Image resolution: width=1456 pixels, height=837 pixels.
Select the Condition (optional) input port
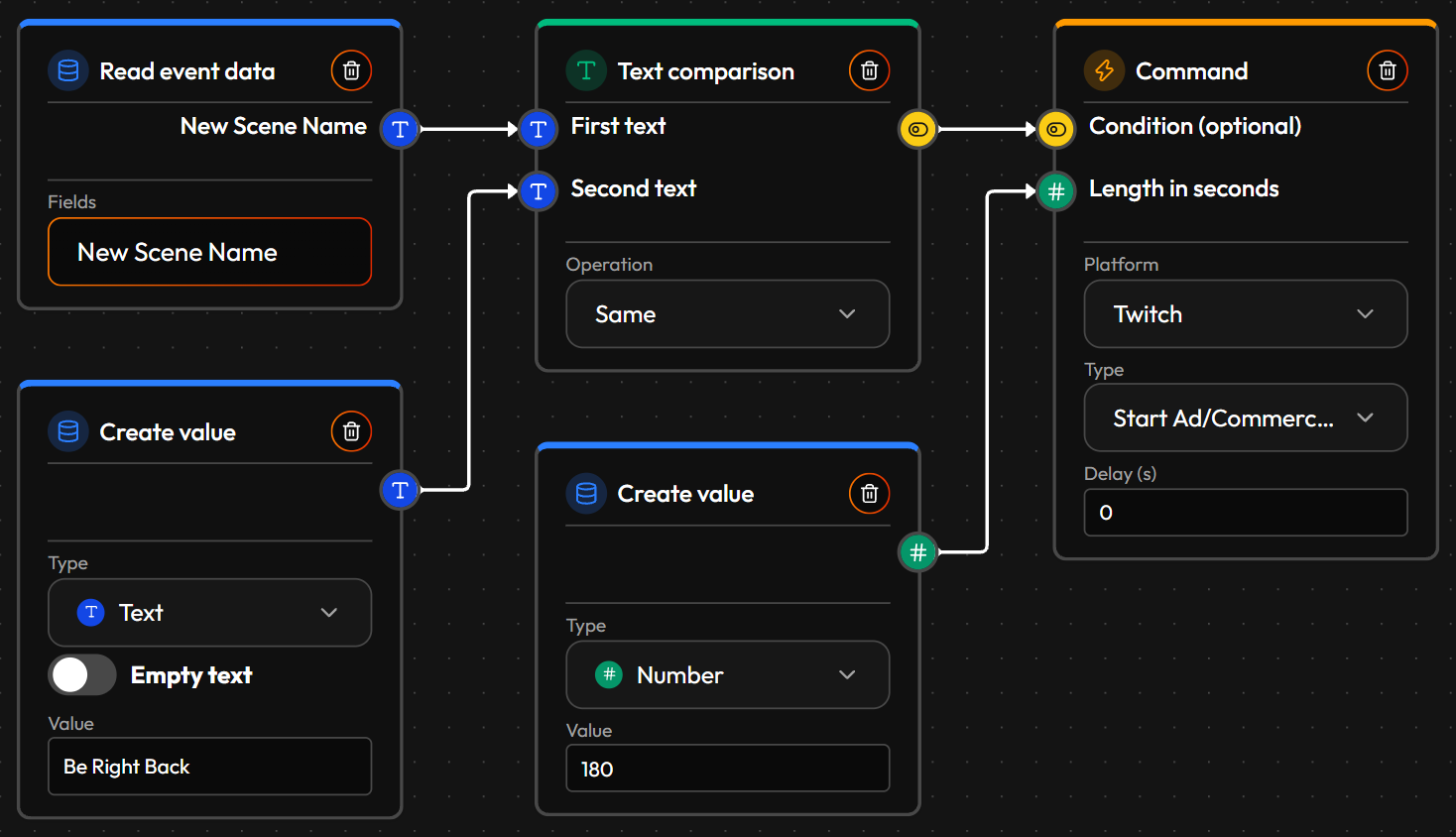coord(1055,128)
